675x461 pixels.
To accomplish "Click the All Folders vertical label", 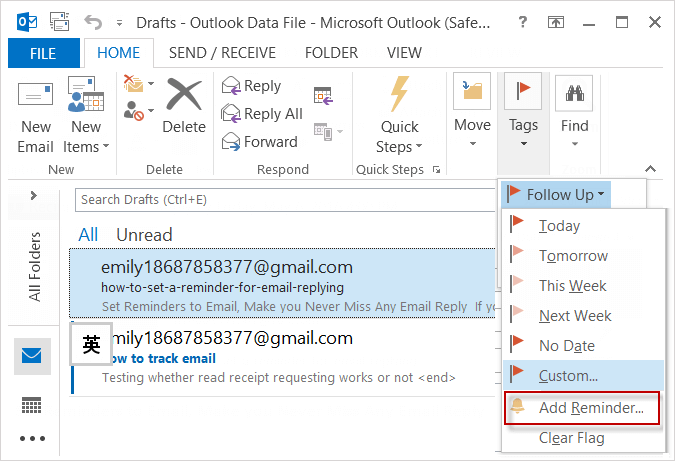I will coord(34,267).
